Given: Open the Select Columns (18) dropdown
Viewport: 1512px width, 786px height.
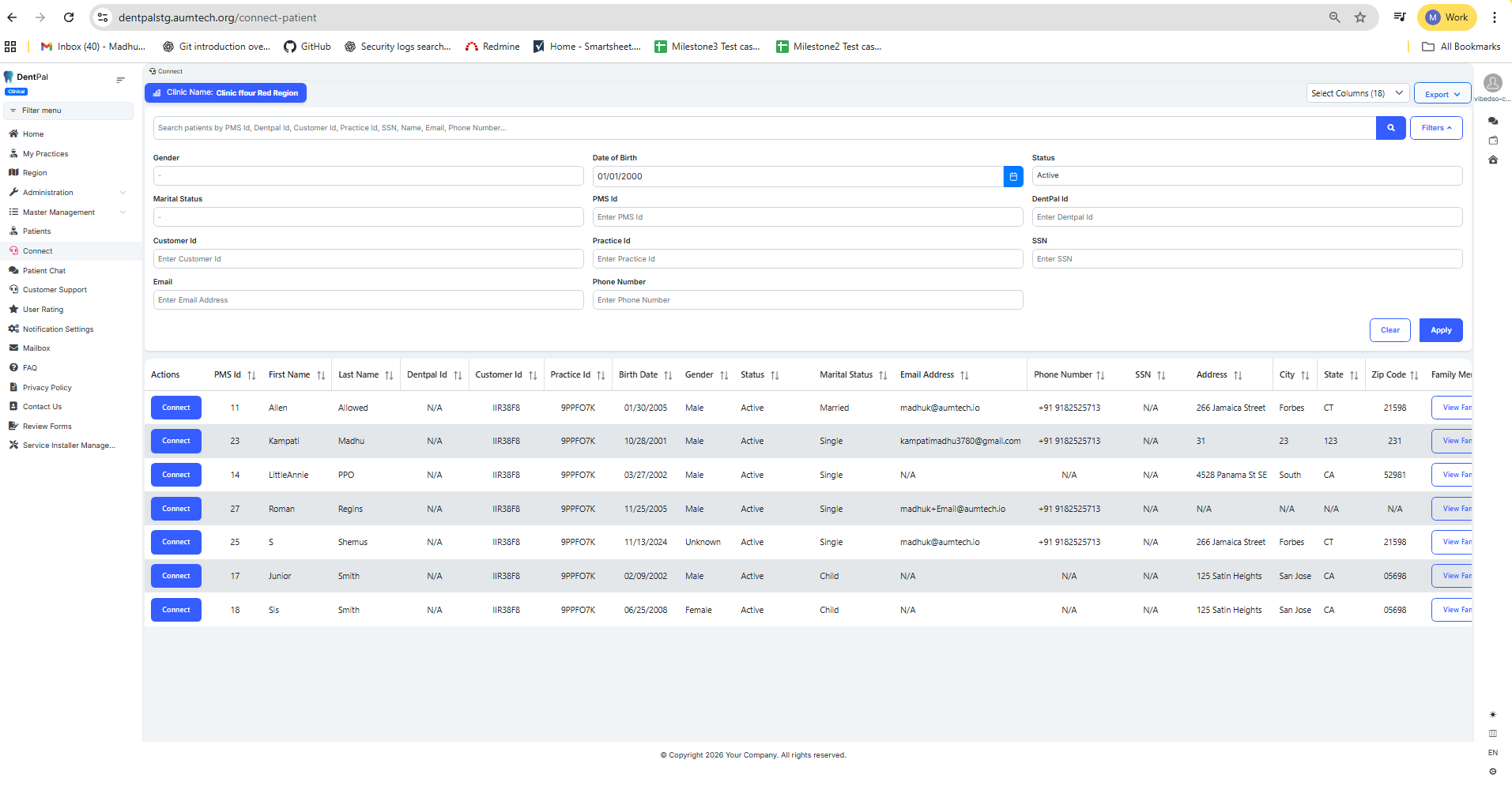Looking at the screenshot, I should pyautogui.click(x=1357, y=93).
